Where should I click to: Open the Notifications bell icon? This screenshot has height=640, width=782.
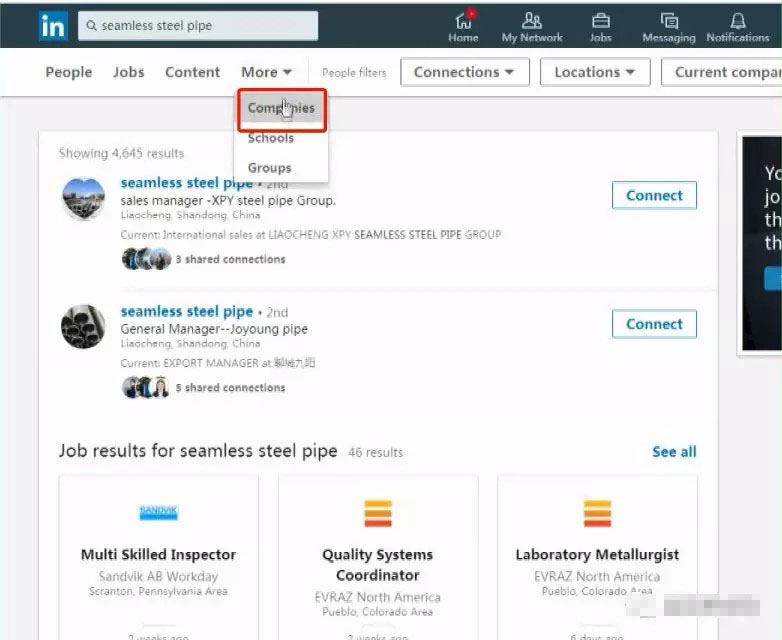click(x=738, y=21)
